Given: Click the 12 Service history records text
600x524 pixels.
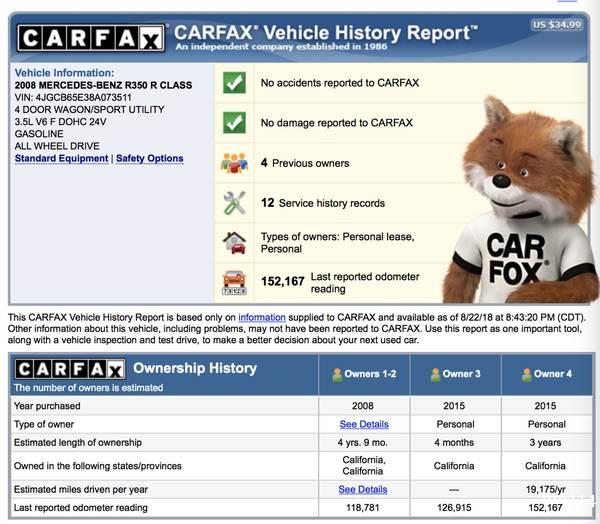Looking at the screenshot, I should tap(323, 203).
